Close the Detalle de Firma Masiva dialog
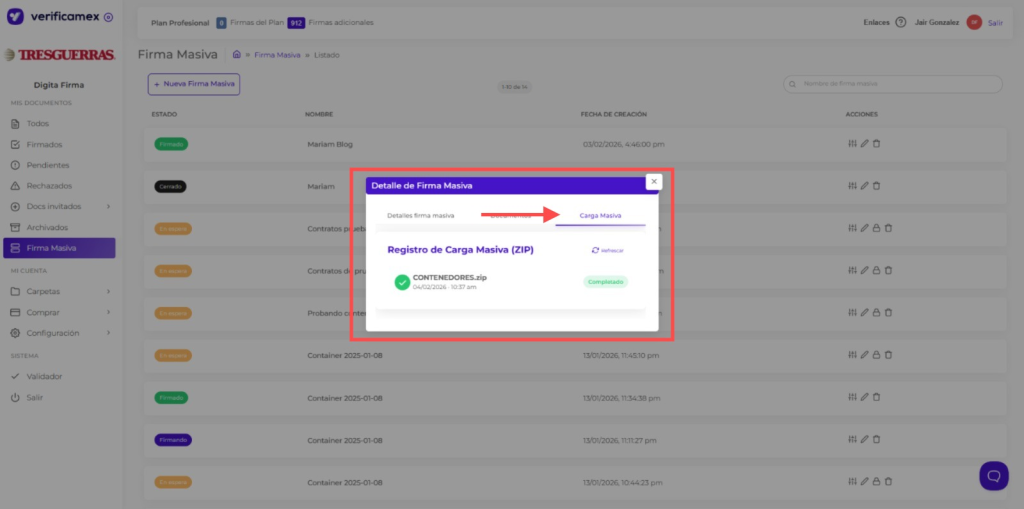 tap(653, 182)
